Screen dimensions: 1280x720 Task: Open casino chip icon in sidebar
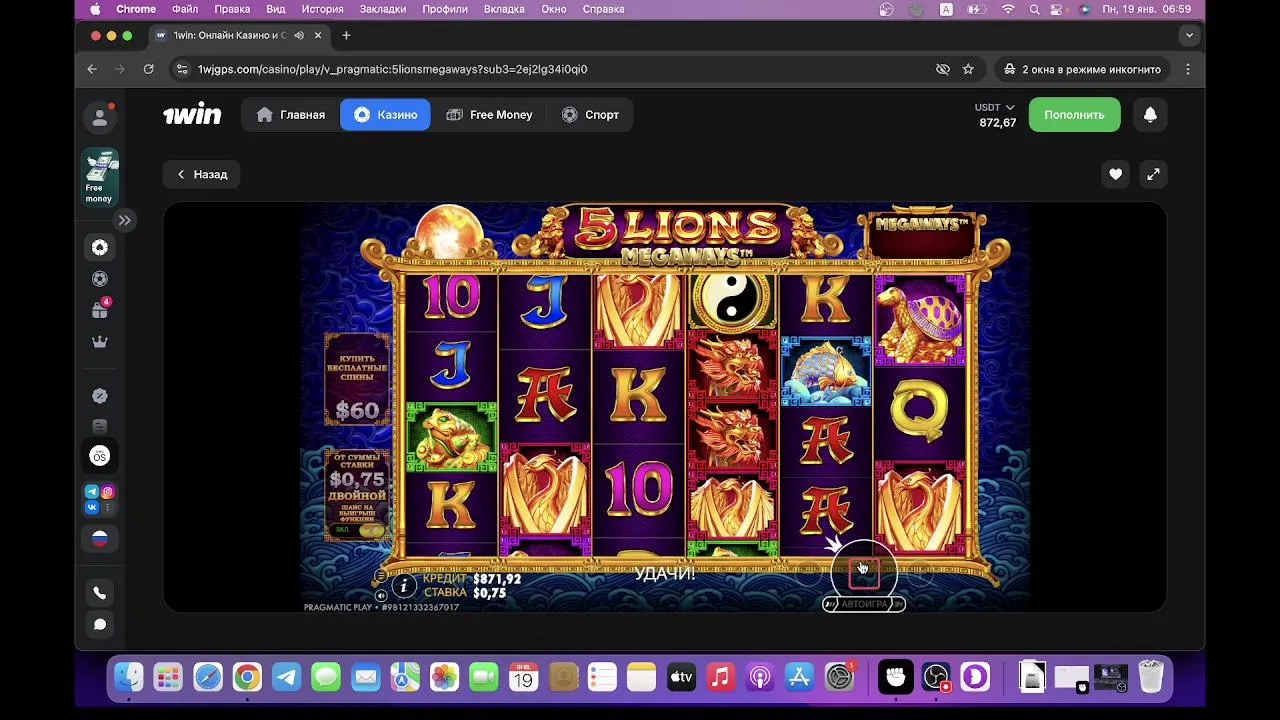[x=100, y=248]
